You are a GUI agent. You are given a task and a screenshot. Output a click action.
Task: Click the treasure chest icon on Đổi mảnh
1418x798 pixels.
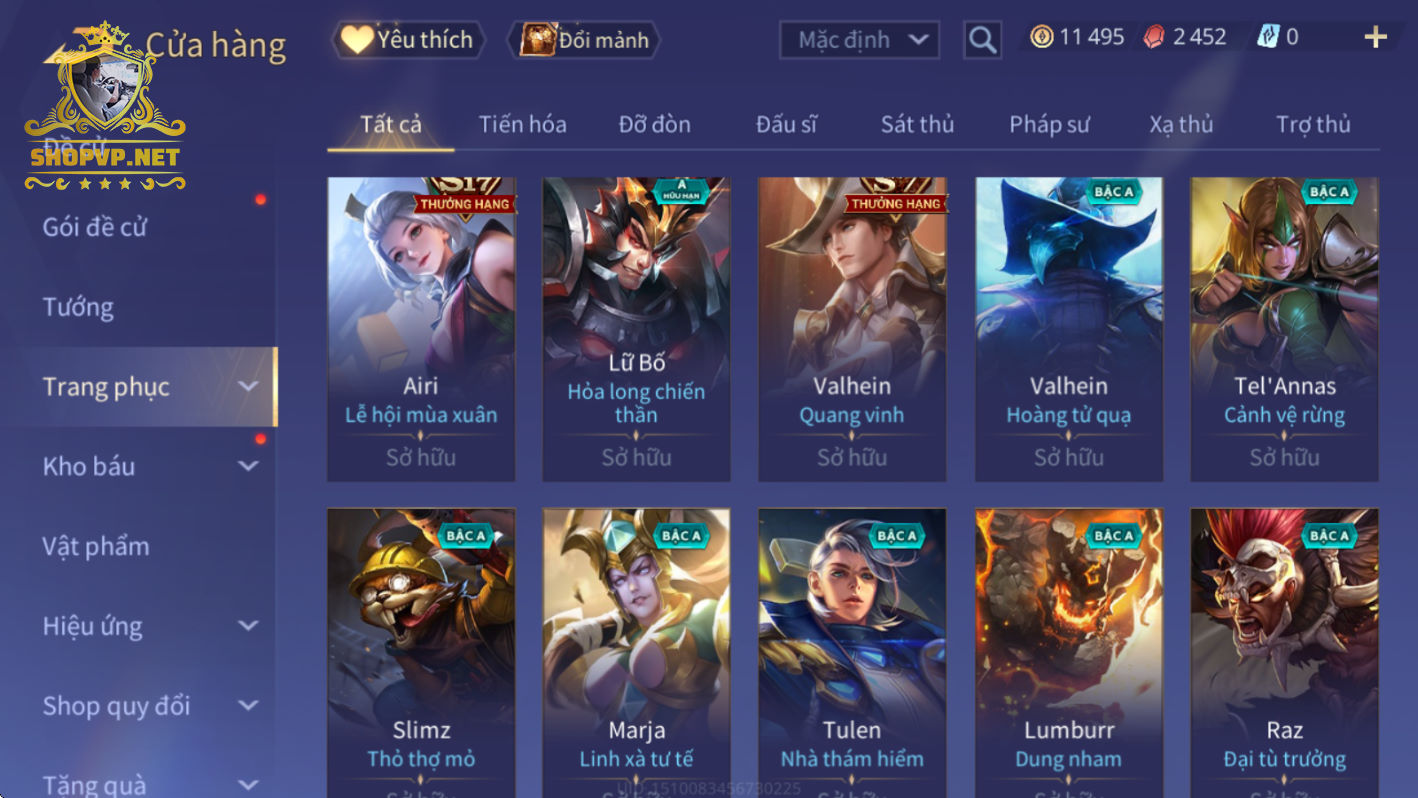tap(538, 39)
